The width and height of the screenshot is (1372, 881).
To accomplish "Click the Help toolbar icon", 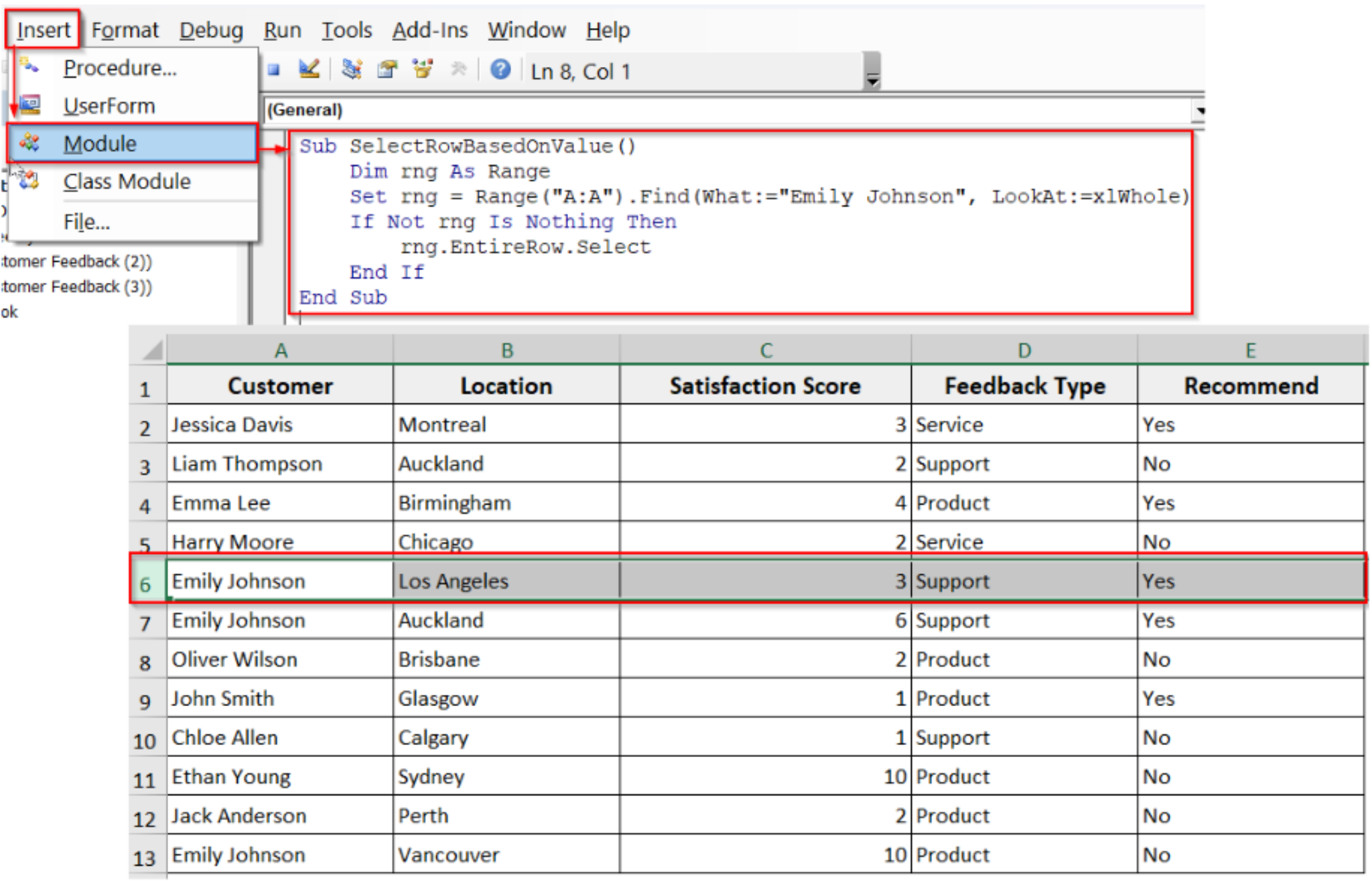I will pyautogui.click(x=501, y=70).
